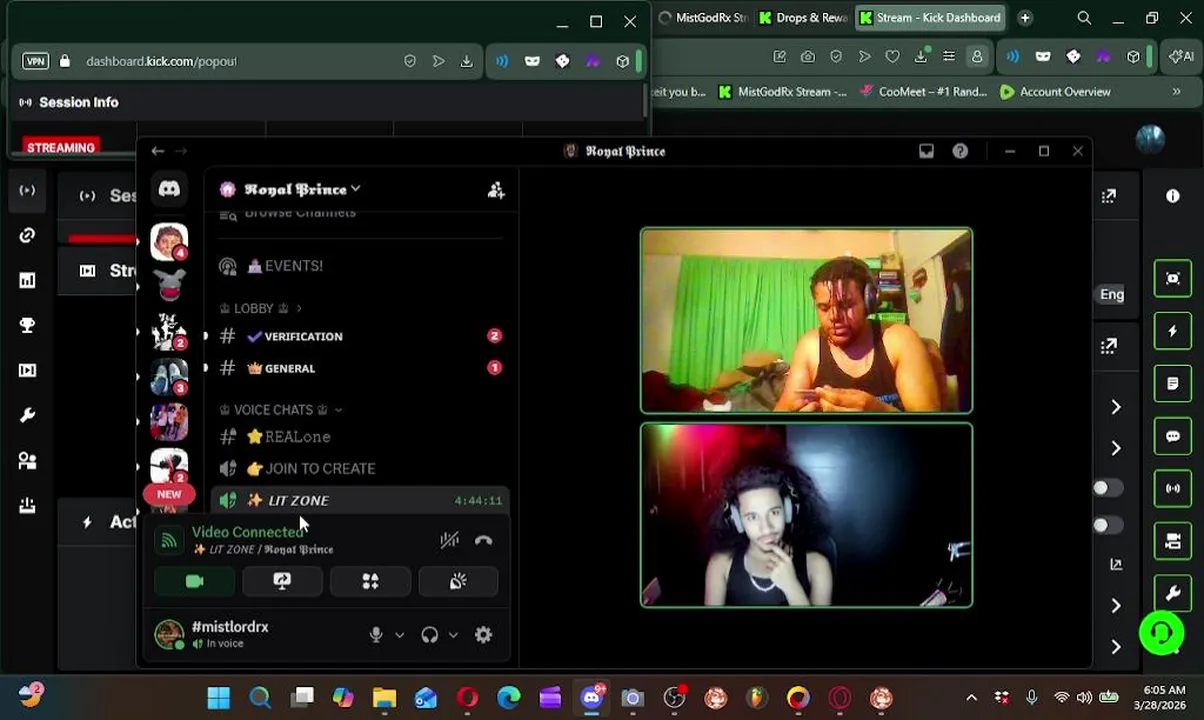Open the Kick sidebar link icon
This screenshot has width=1204, height=720.
[27, 236]
